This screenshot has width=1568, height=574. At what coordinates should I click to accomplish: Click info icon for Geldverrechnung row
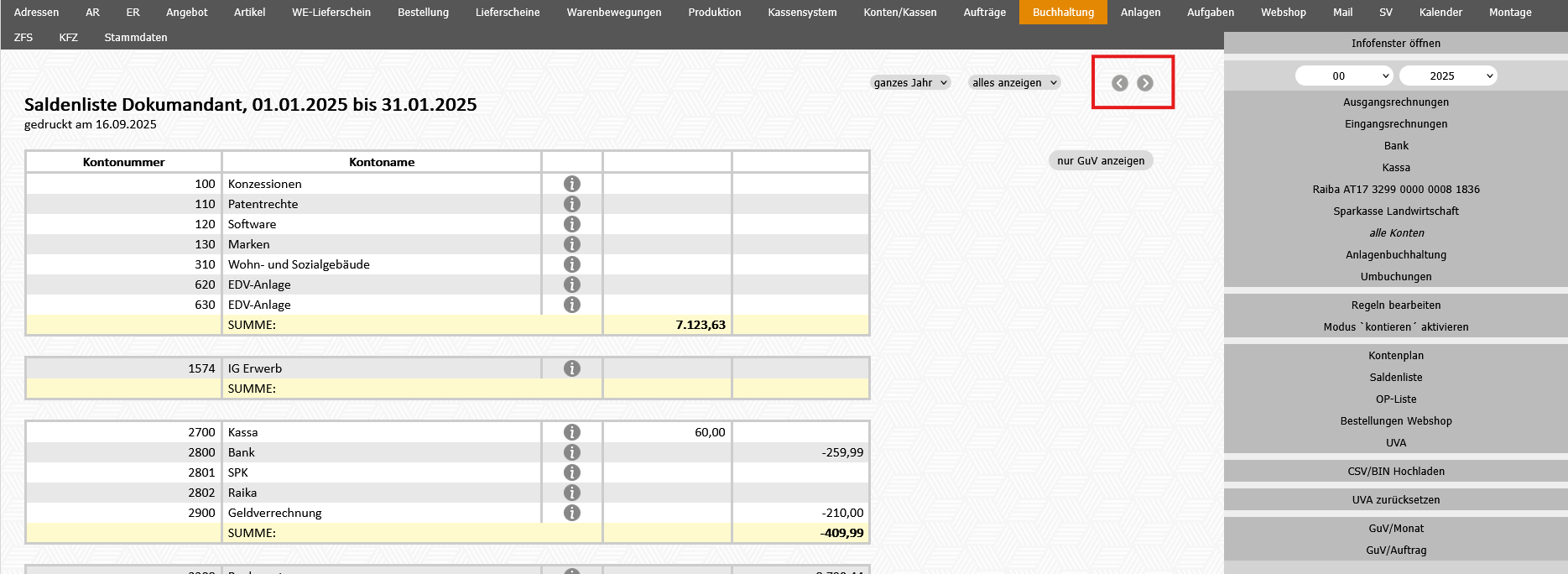pos(572,513)
